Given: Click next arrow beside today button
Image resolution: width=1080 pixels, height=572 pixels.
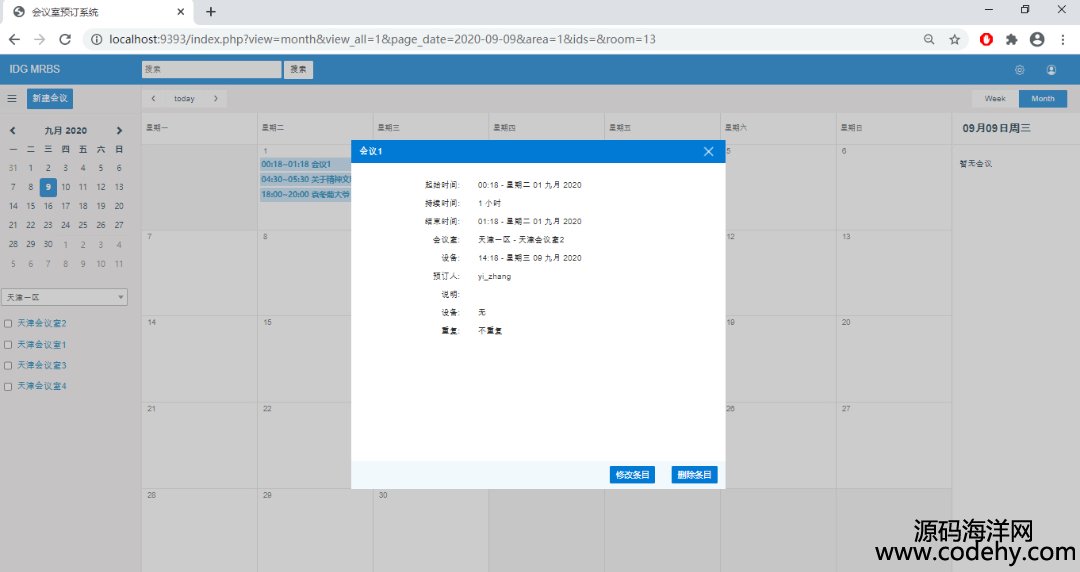Looking at the screenshot, I should (x=215, y=98).
